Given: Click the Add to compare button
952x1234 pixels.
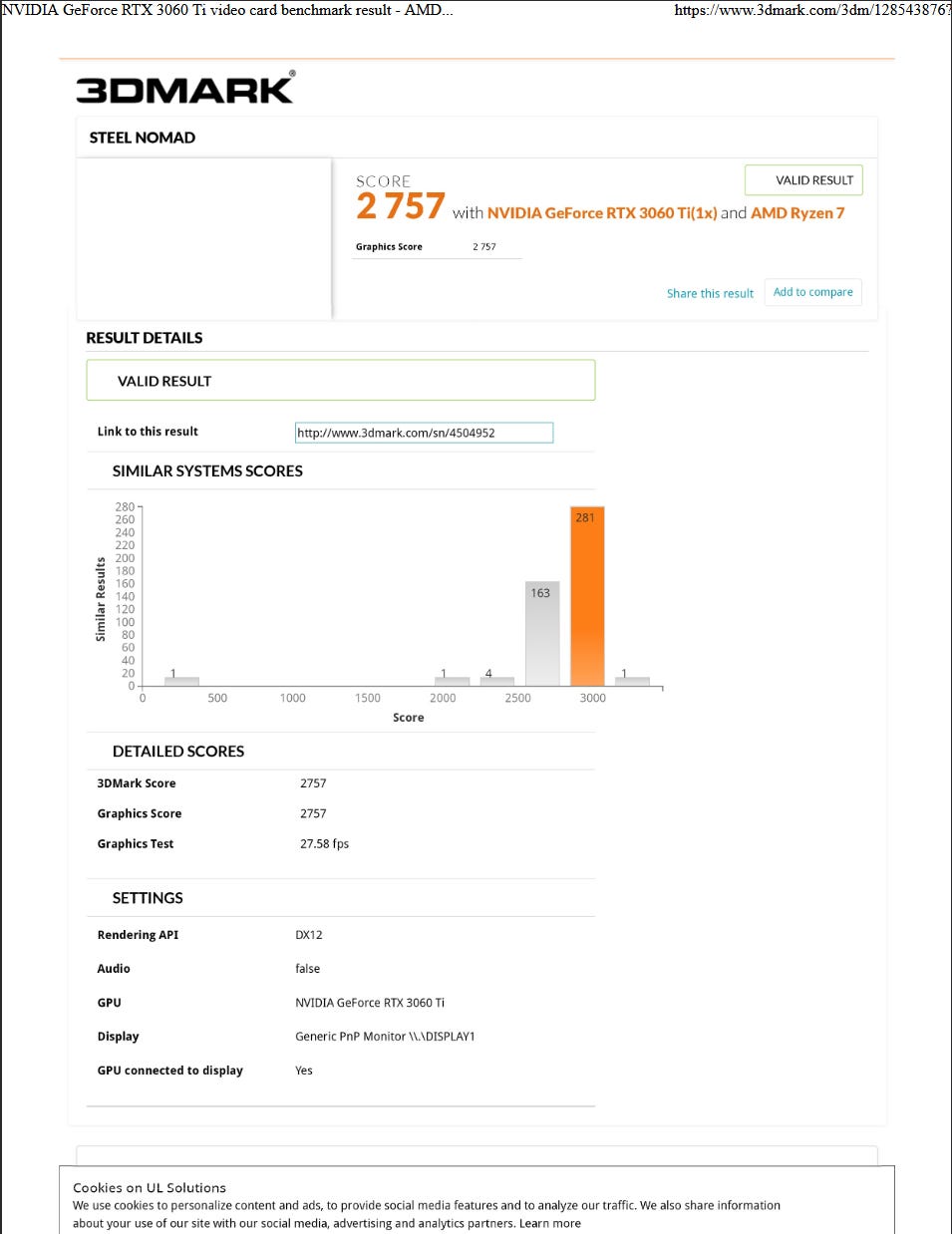Looking at the screenshot, I should tap(812, 292).
